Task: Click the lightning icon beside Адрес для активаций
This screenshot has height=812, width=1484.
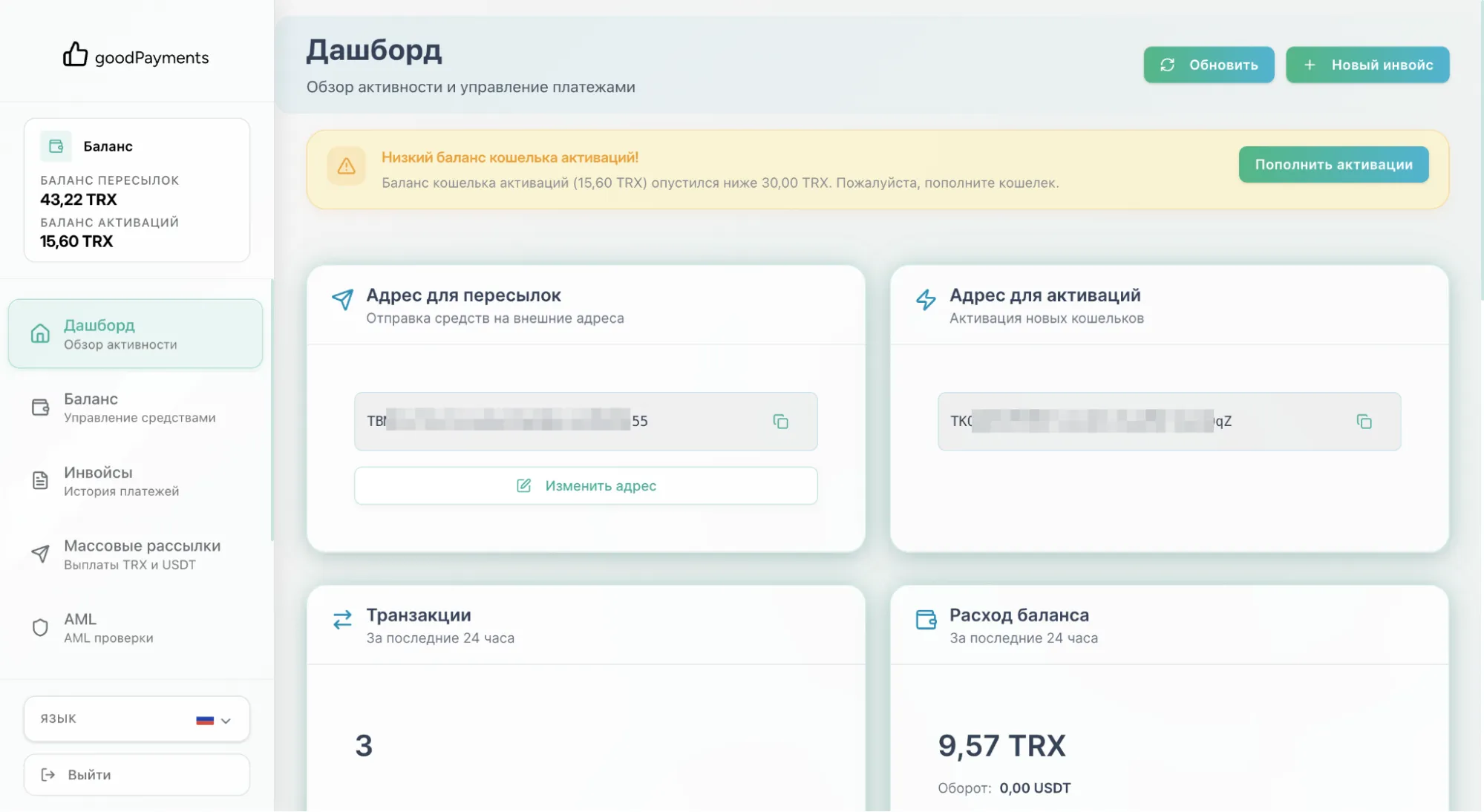Action: [926, 299]
